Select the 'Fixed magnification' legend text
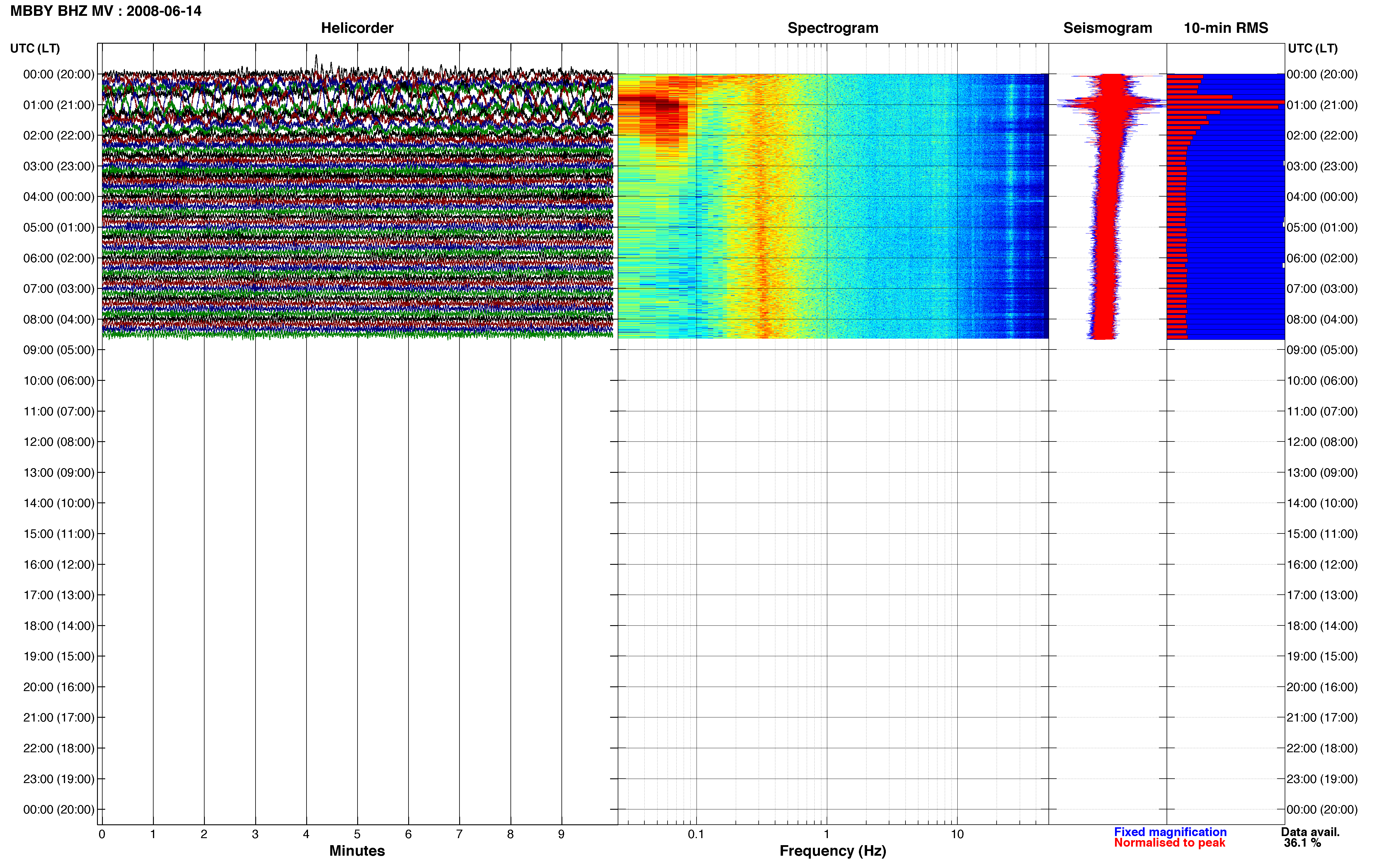The width and height of the screenshot is (1389, 868). tap(1170, 832)
